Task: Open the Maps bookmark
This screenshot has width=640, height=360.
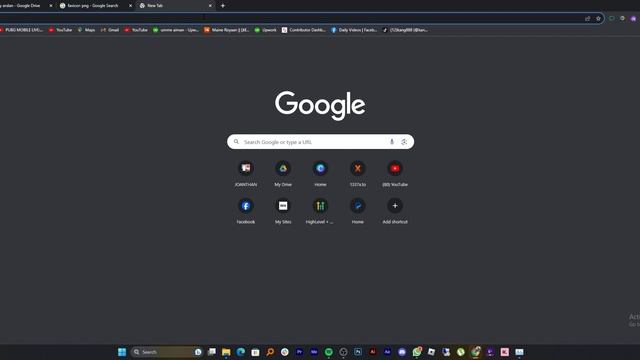Action: [86, 30]
